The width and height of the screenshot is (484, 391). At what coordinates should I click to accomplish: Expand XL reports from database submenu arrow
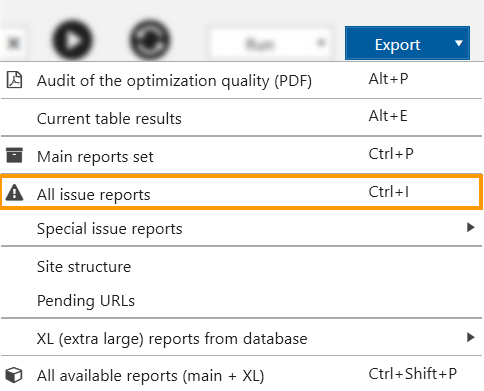coord(470,337)
